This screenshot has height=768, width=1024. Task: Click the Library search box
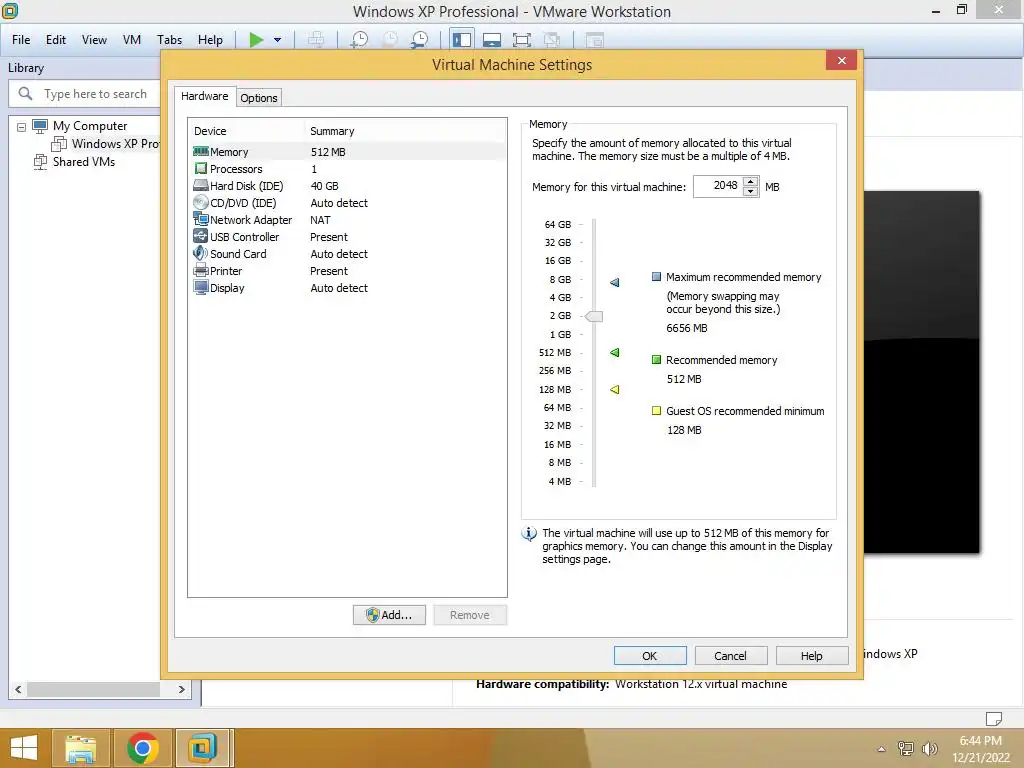click(x=85, y=93)
